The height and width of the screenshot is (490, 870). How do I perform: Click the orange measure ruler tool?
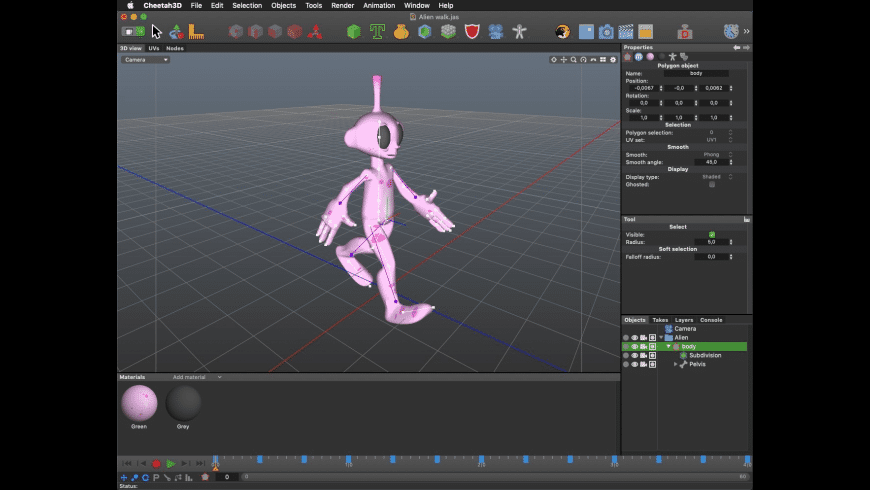[x=196, y=31]
